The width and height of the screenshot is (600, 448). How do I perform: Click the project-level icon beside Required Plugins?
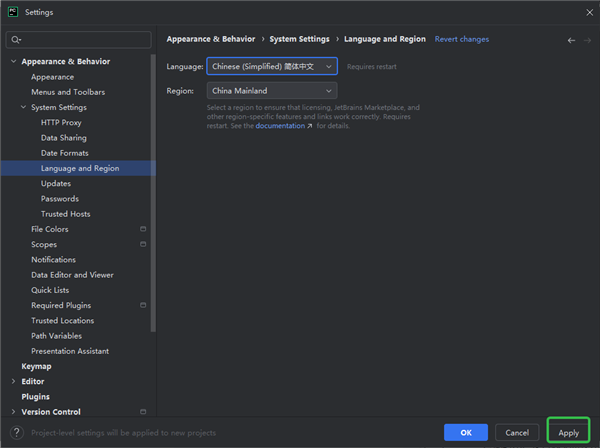tap(143, 305)
